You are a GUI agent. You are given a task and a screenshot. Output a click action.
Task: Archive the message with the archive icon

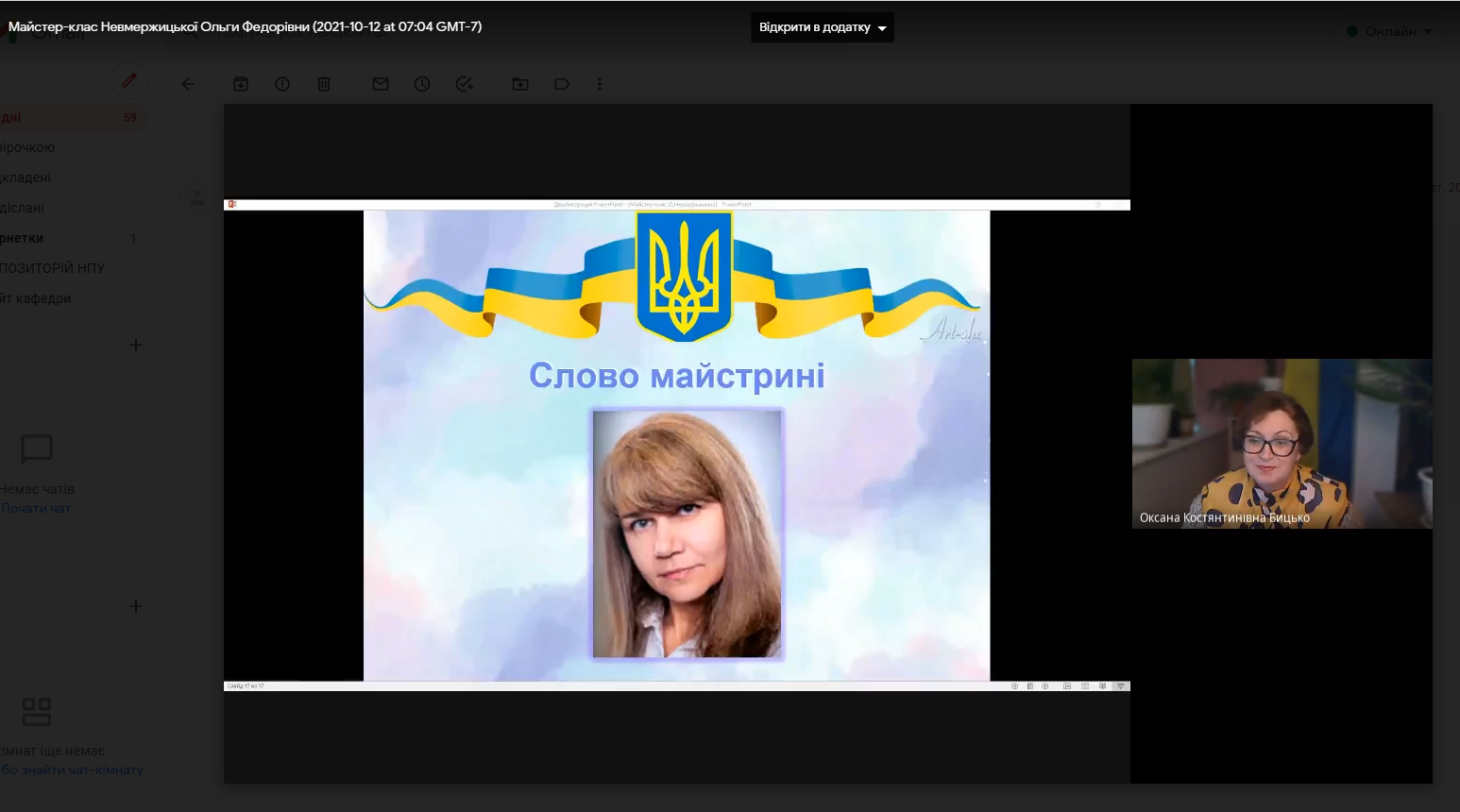tap(241, 84)
